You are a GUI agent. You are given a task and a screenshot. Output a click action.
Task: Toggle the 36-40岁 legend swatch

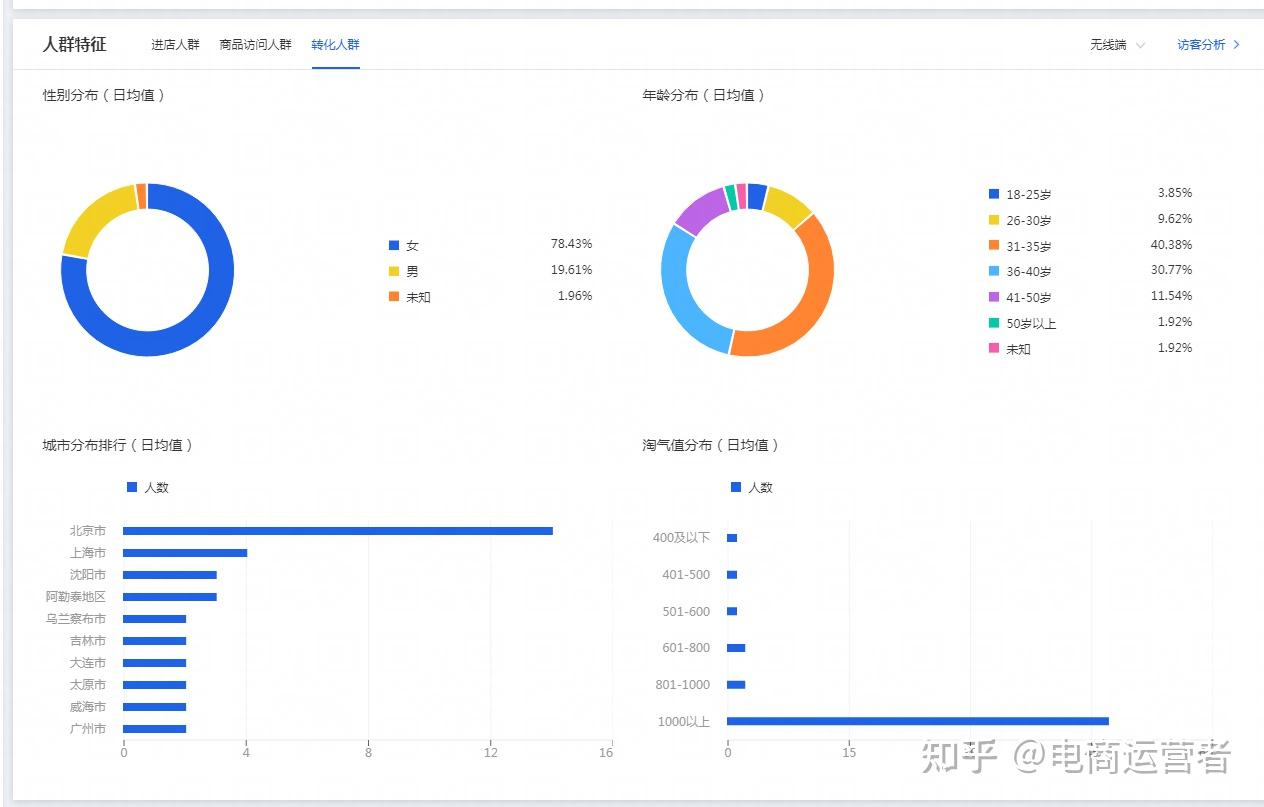pyautogui.click(x=993, y=271)
